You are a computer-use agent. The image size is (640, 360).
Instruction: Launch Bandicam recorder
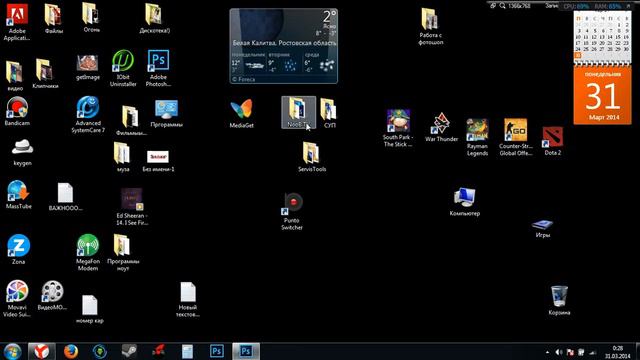(x=17, y=111)
